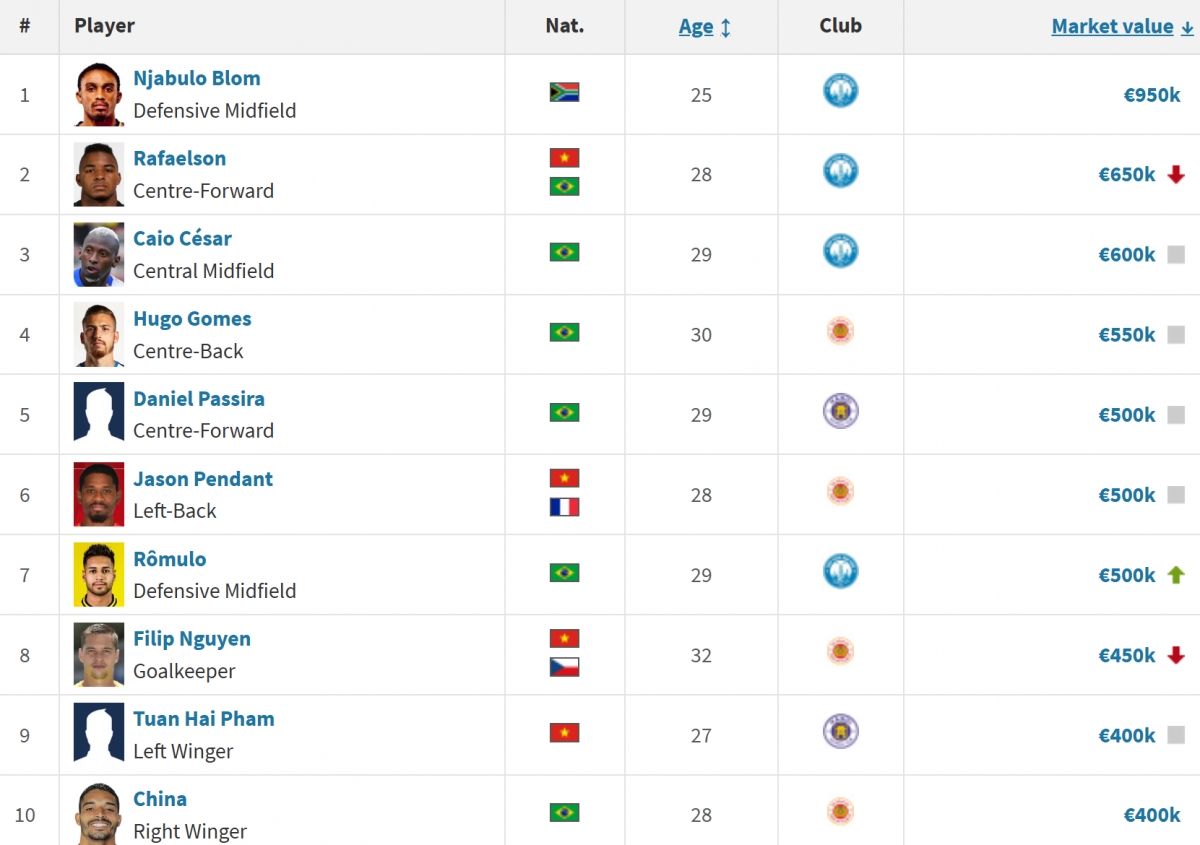Click the Czech flag in Filip Nguyen's row
The height and width of the screenshot is (845, 1200).
click(x=564, y=667)
